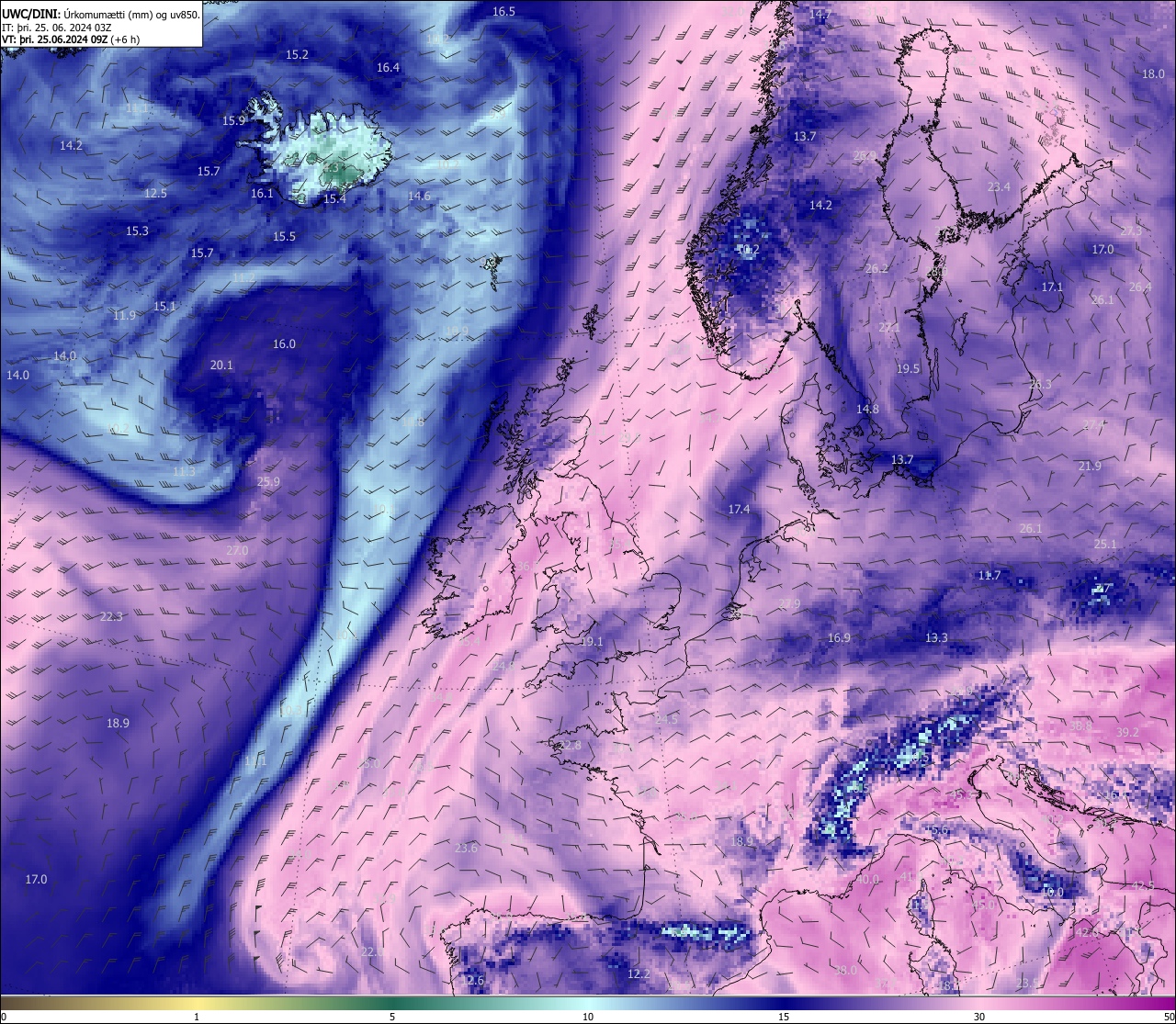Image resolution: width=1176 pixels, height=1024 pixels.
Task: Click the 19.1 label over southern England
Action: click(x=592, y=643)
